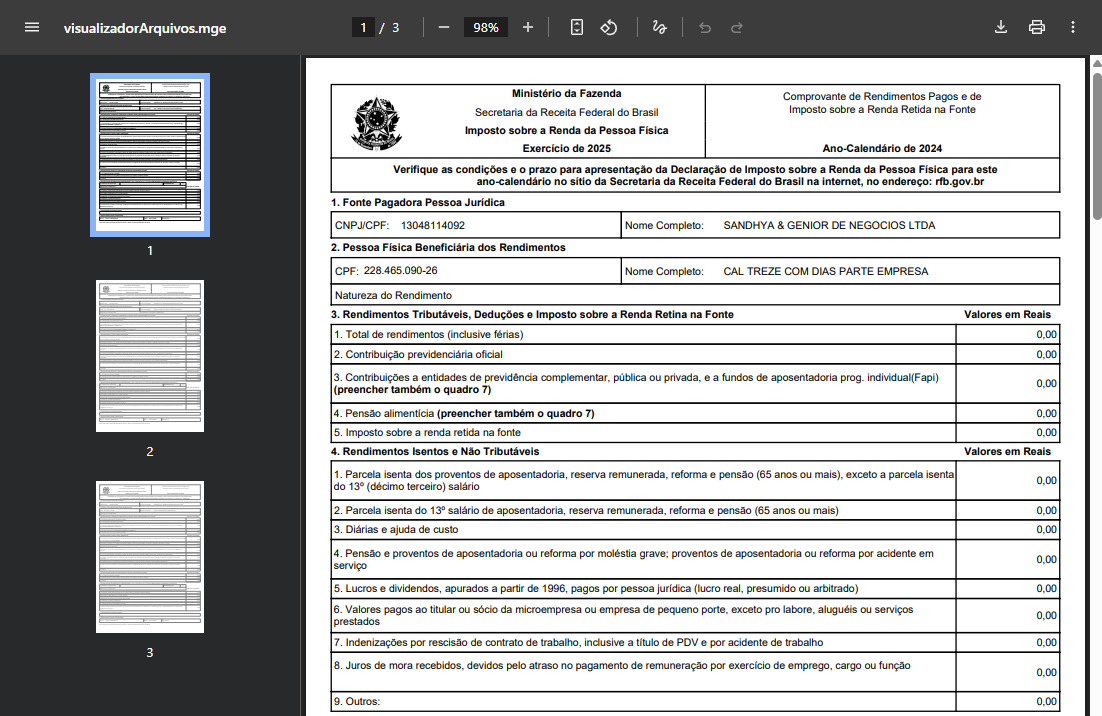
Task: Toggle the sidebar hamburger menu
Action: 32,27
